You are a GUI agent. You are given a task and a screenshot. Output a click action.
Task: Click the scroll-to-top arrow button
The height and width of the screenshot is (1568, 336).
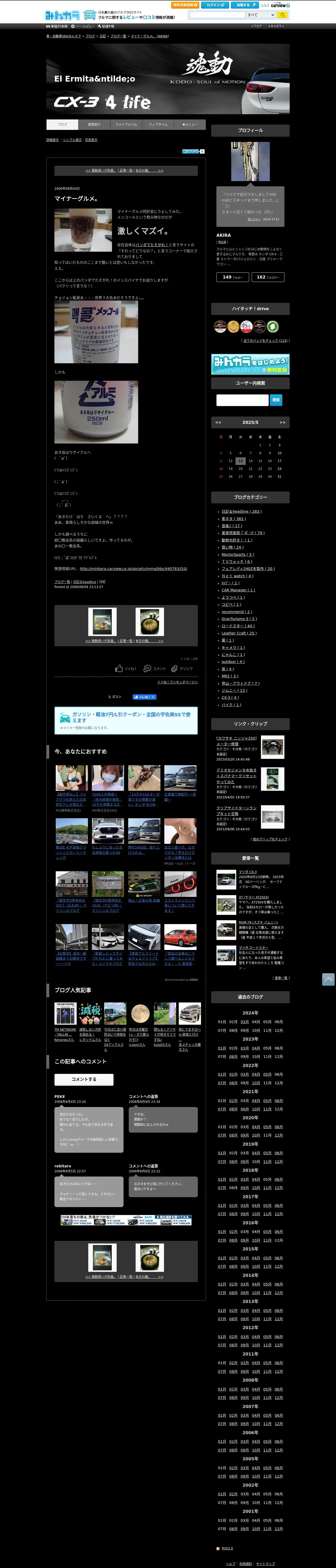328,979
